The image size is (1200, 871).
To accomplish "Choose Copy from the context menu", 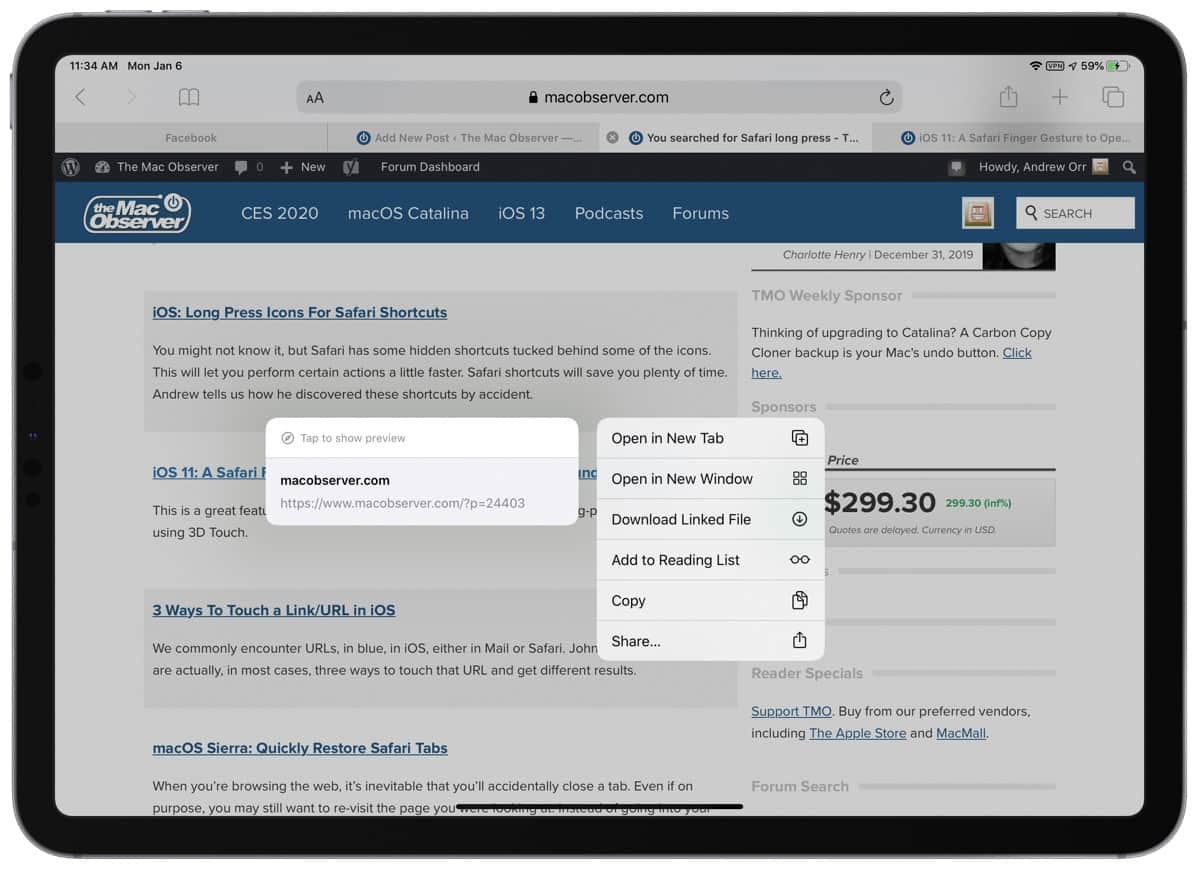I will [x=711, y=600].
